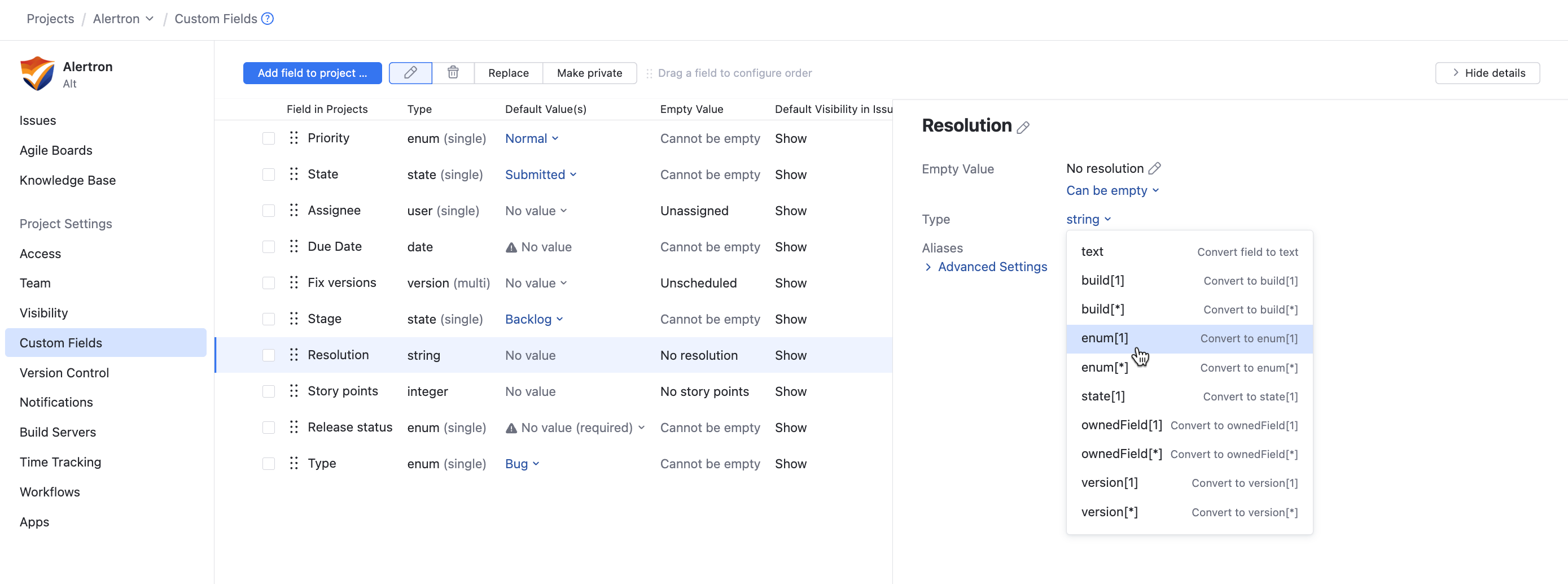The height and width of the screenshot is (584, 1568).
Task: Open the 'Can be empty' dropdown
Action: pos(1112,190)
